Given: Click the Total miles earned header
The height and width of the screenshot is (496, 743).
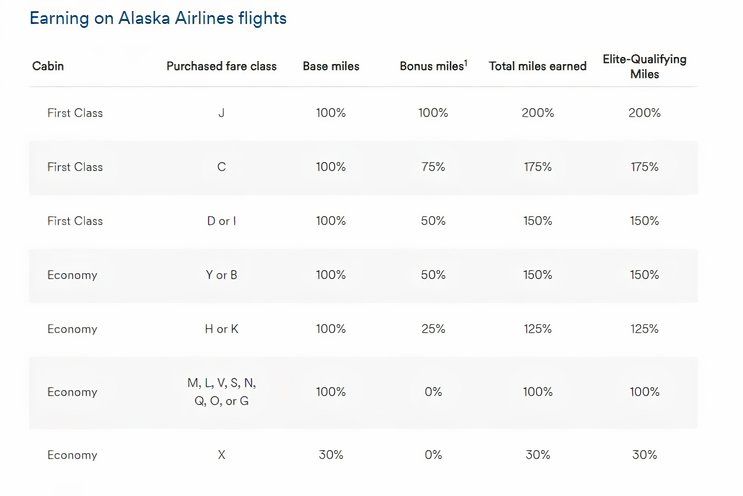Looking at the screenshot, I should coord(537,66).
